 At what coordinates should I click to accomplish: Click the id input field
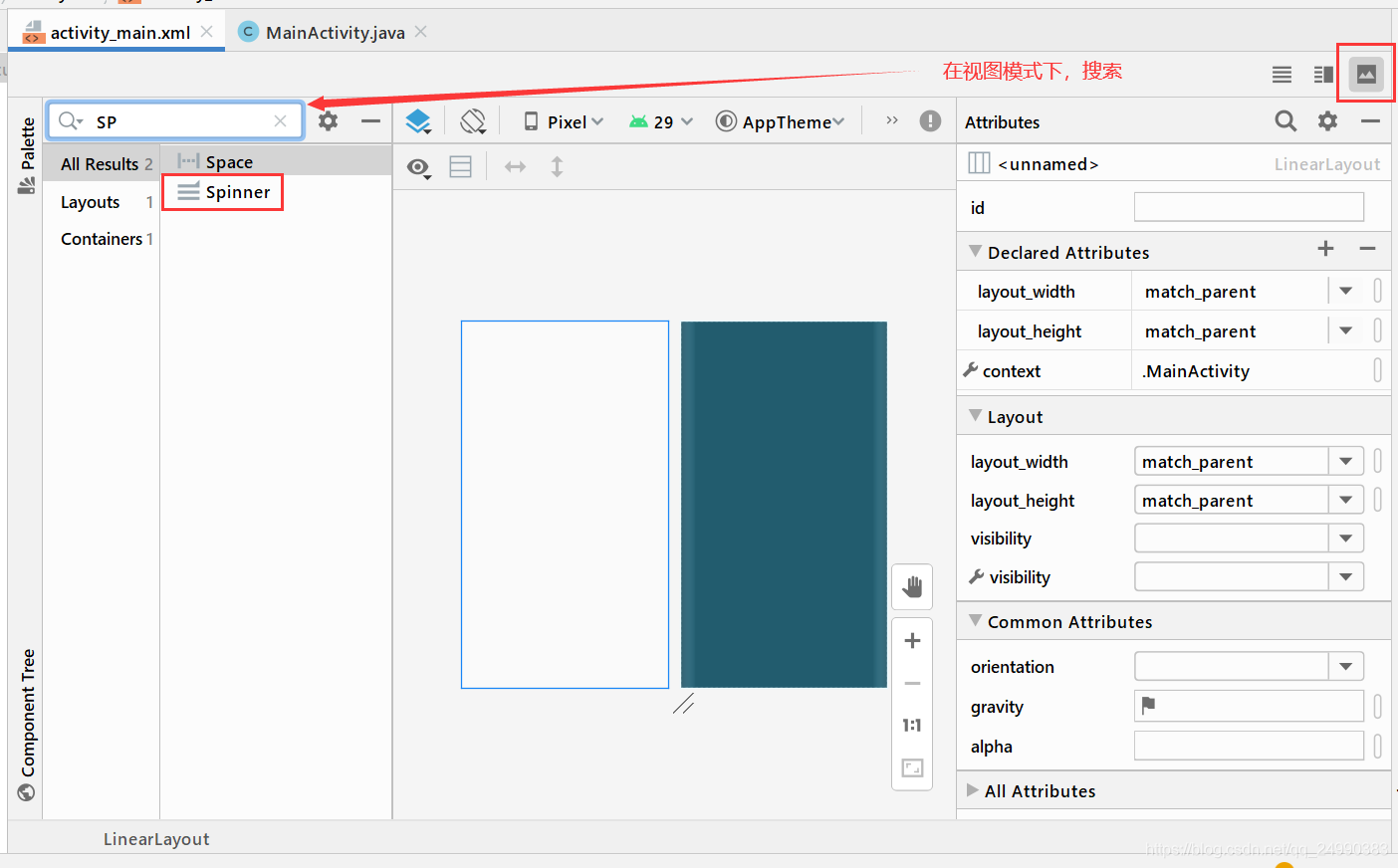click(x=1249, y=207)
